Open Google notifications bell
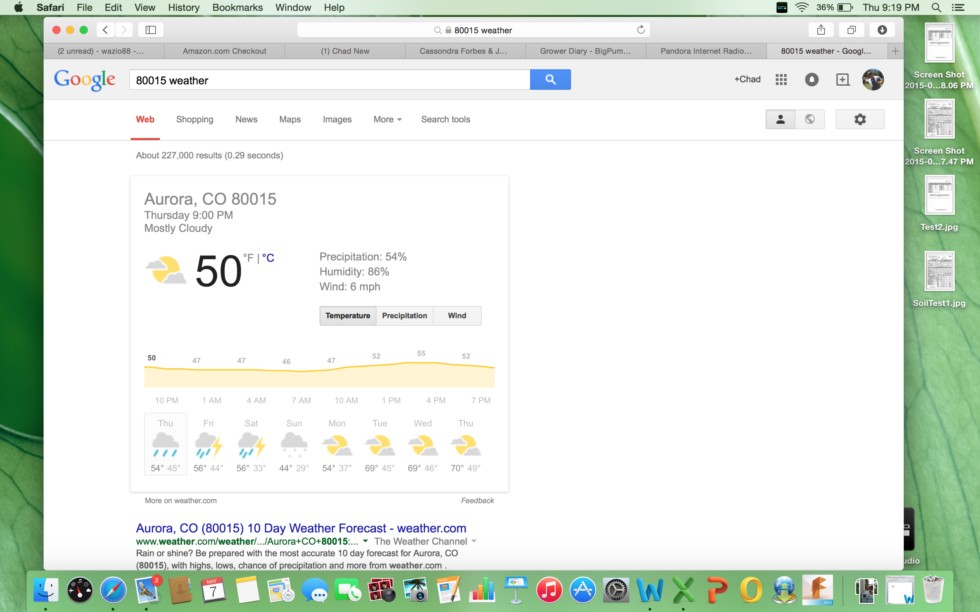 [x=812, y=80]
